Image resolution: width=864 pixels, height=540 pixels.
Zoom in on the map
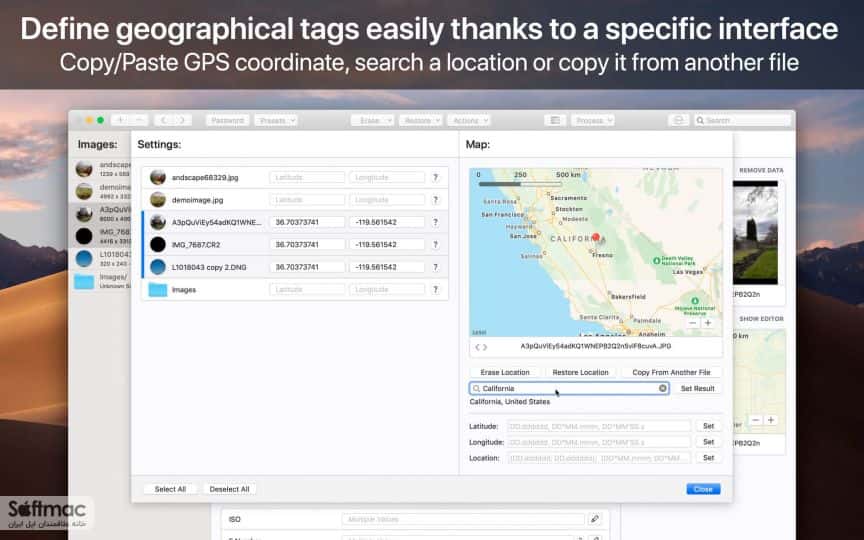click(x=708, y=323)
